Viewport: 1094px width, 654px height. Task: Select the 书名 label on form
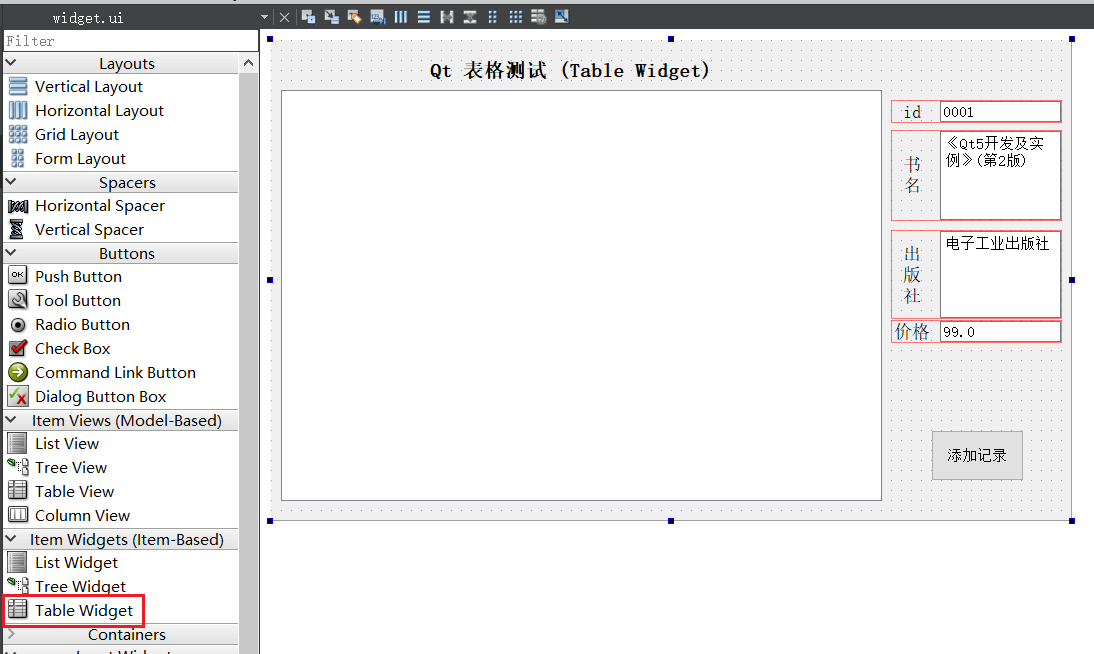[913, 175]
